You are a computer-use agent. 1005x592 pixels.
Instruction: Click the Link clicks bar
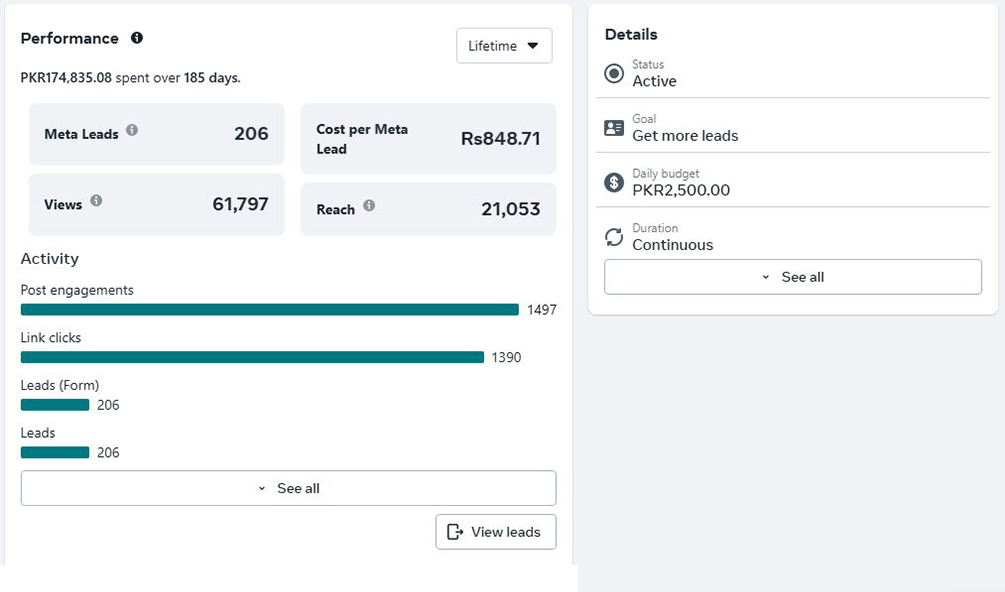[252, 357]
